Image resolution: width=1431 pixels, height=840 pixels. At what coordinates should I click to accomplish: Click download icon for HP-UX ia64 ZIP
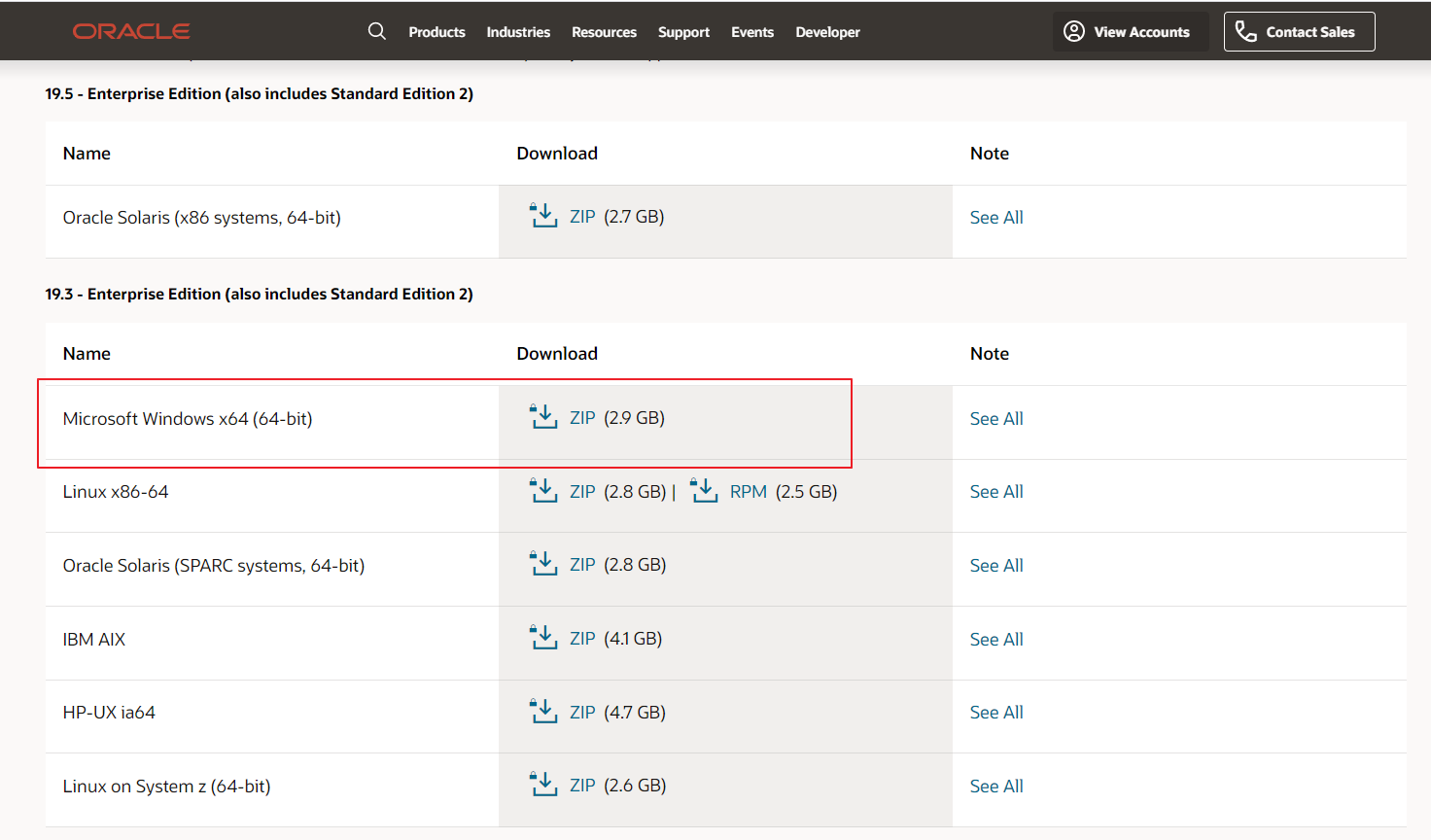(x=543, y=712)
